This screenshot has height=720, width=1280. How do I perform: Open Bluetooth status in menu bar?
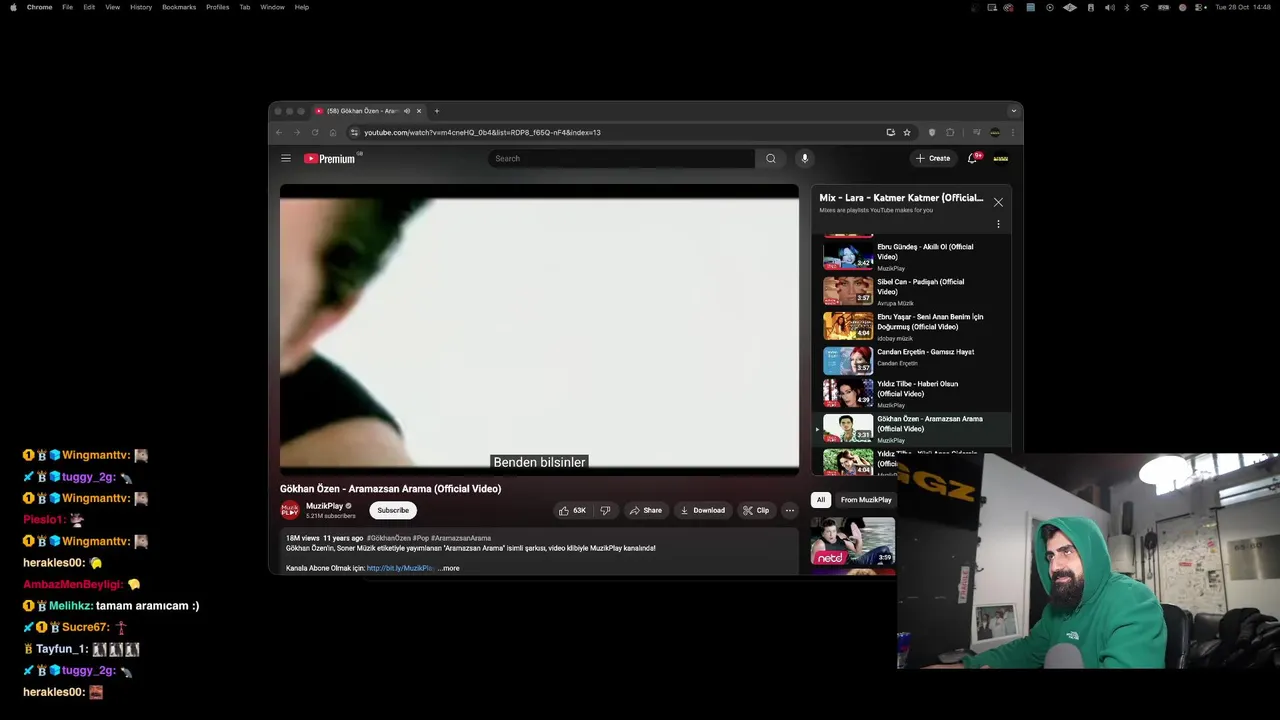[1127, 7]
